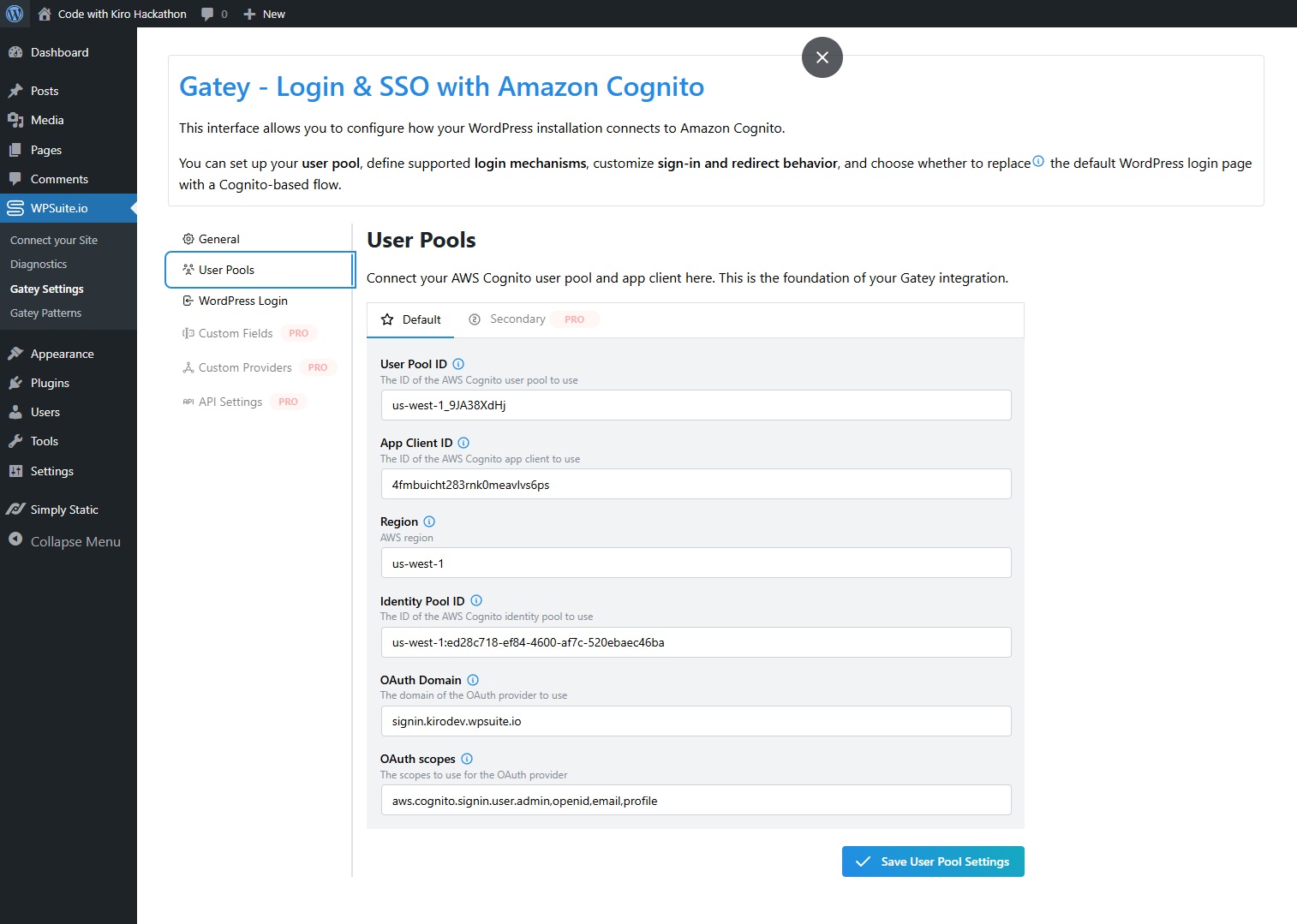This screenshot has width=1297, height=924.
Task: Open Plugins from the sidebar
Action: click(49, 383)
